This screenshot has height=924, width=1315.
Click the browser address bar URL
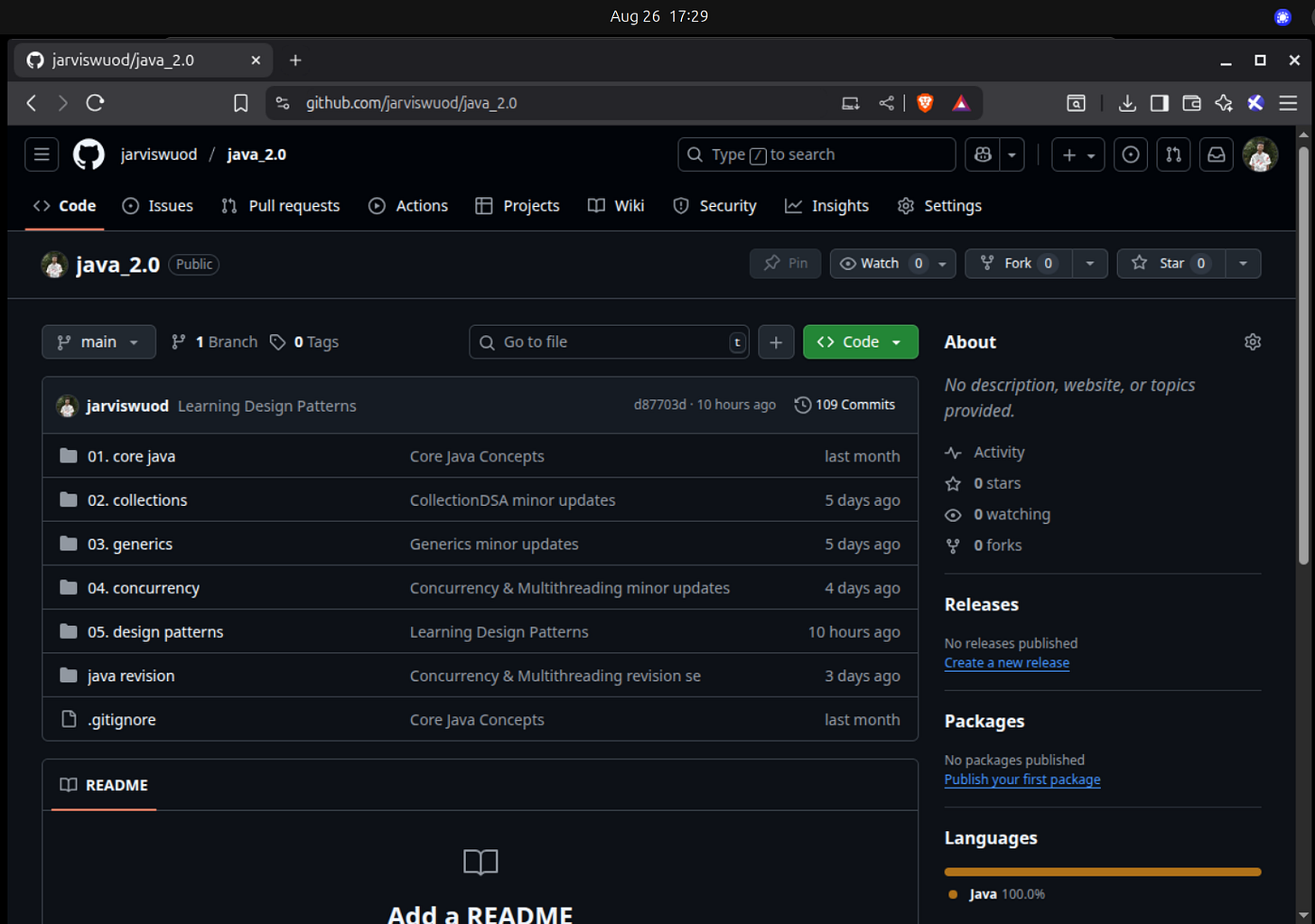pyautogui.click(x=411, y=103)
